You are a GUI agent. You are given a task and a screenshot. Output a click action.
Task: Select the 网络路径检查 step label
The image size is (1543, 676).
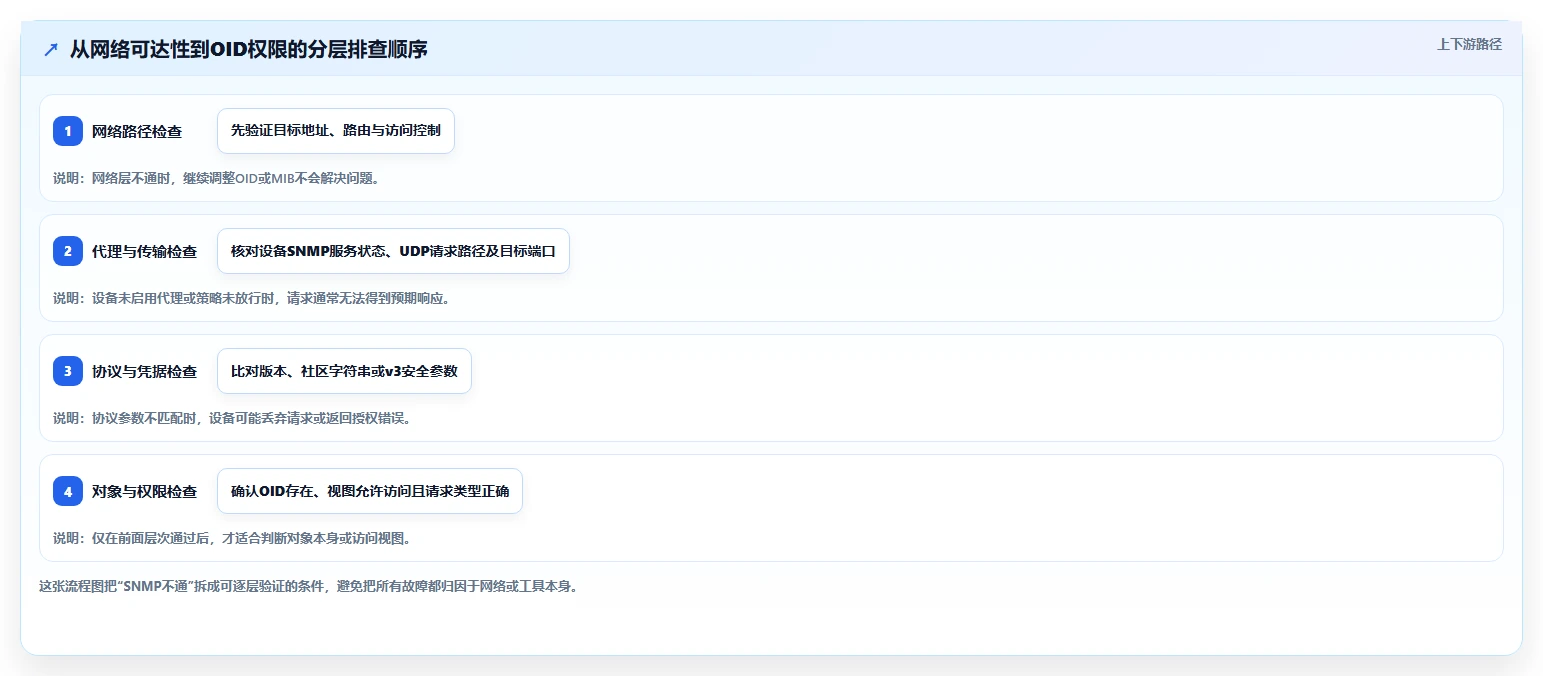(137, 131)
